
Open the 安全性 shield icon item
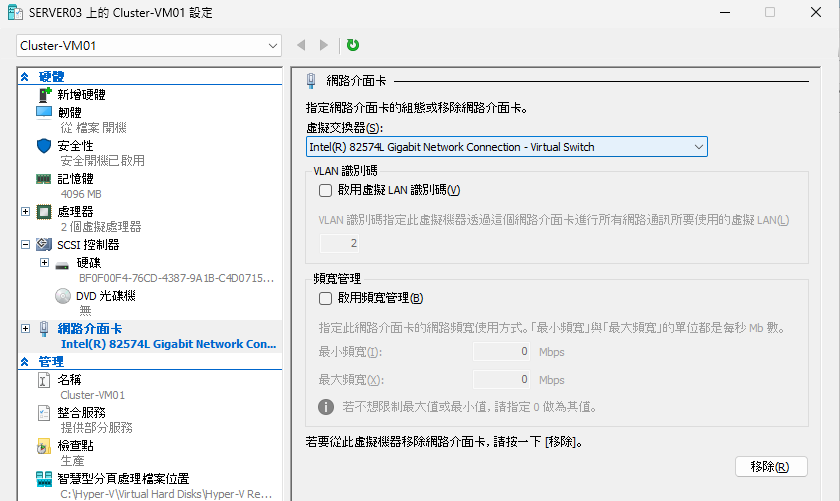[44, 146]
